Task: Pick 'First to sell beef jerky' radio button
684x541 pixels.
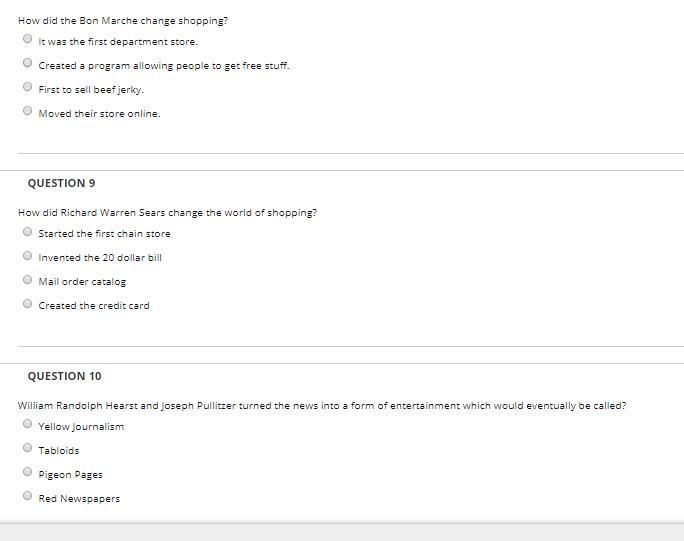Action: 27,87
